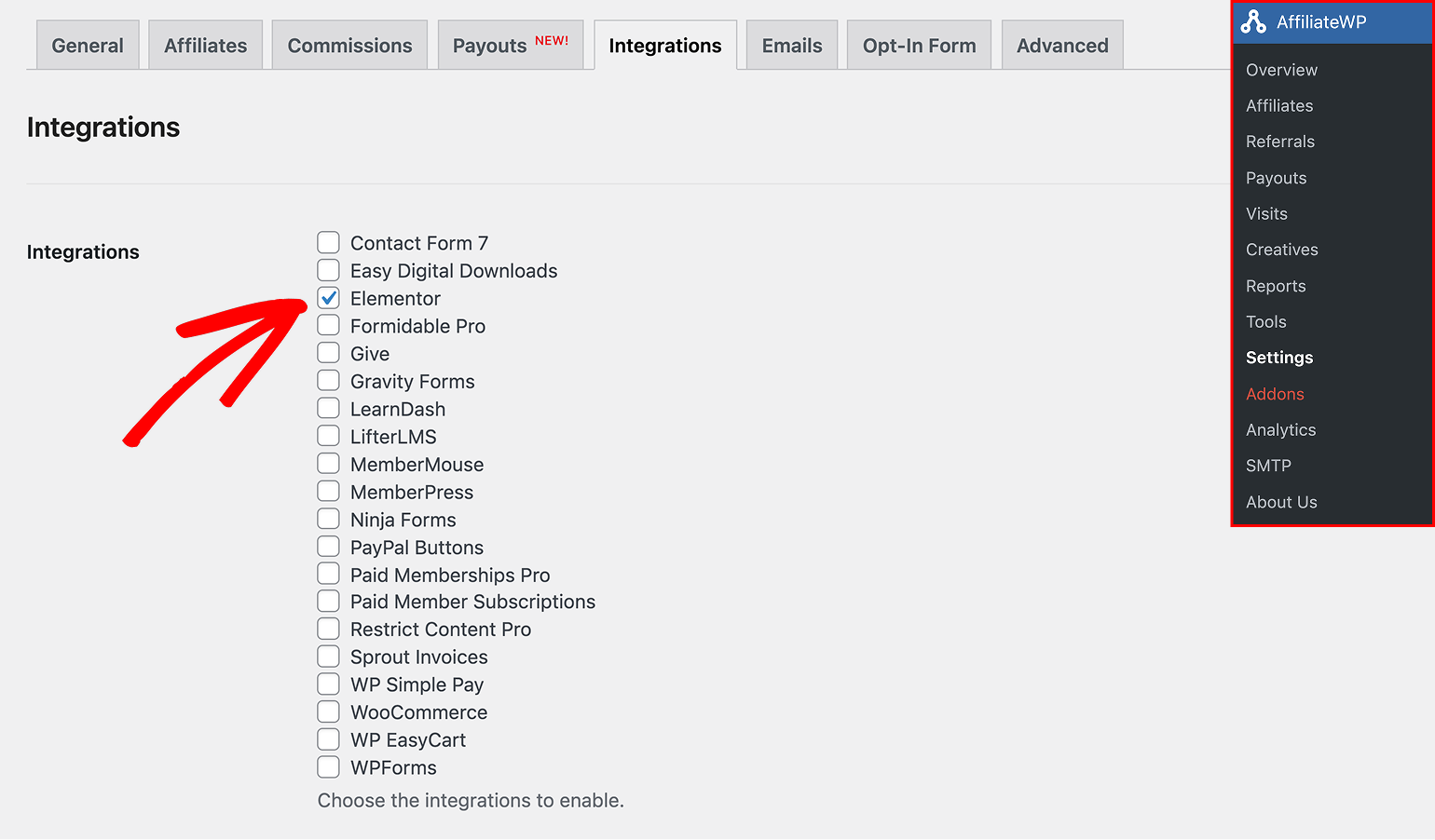Click the Gravity Forms label text
1435x840 pixels.
click(412, 382)
